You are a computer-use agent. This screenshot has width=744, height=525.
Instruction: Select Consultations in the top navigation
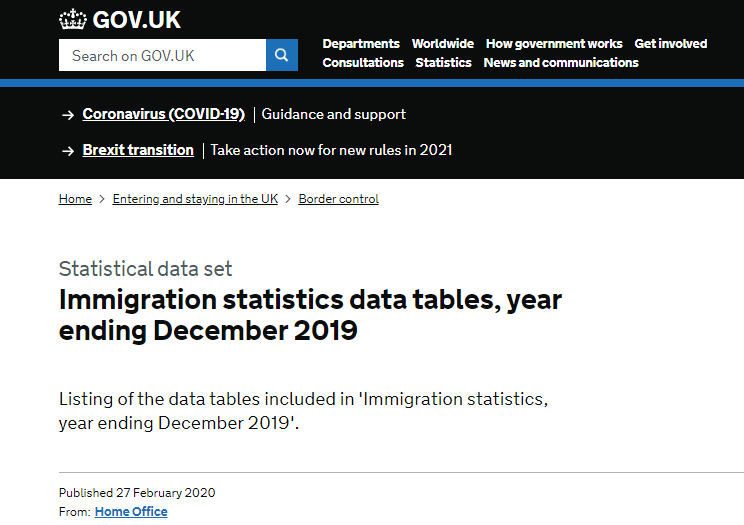click(363, 63)
